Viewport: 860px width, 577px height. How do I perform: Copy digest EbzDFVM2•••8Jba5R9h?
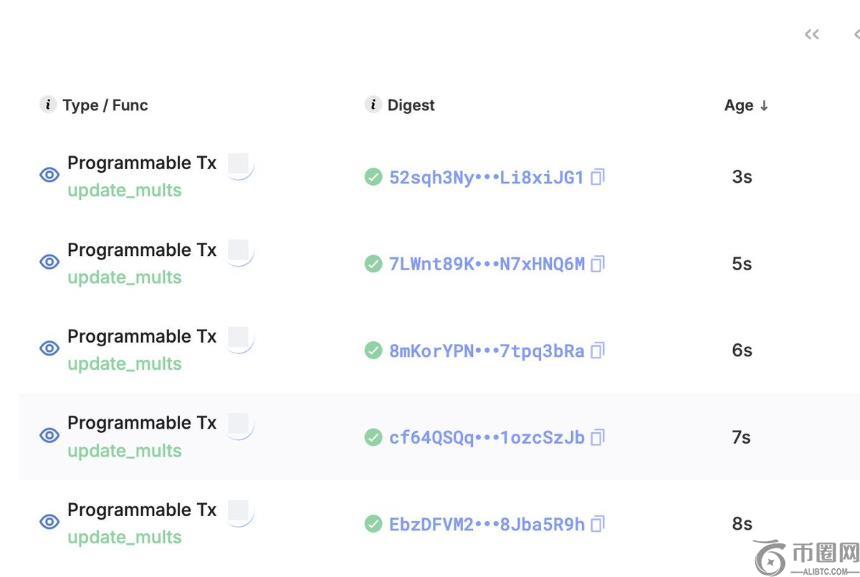pos(598,524)
